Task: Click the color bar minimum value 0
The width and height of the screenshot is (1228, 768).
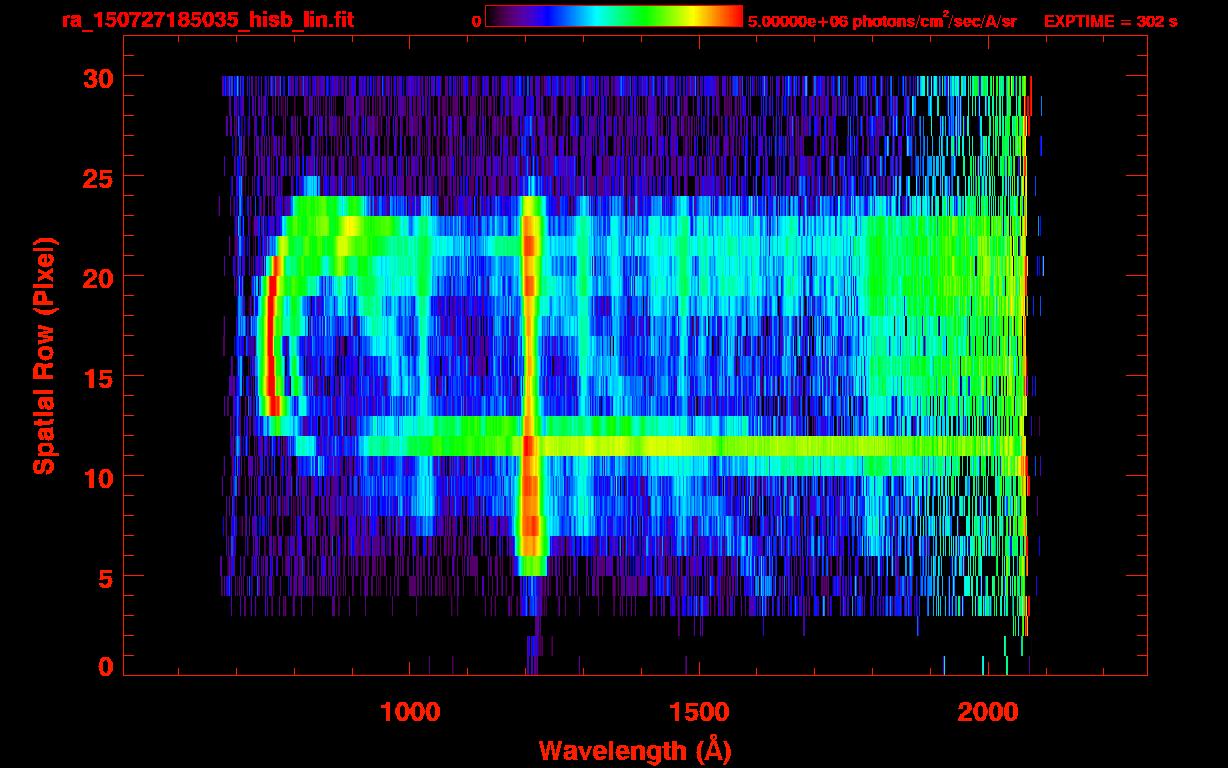Action: pos(476,21)
